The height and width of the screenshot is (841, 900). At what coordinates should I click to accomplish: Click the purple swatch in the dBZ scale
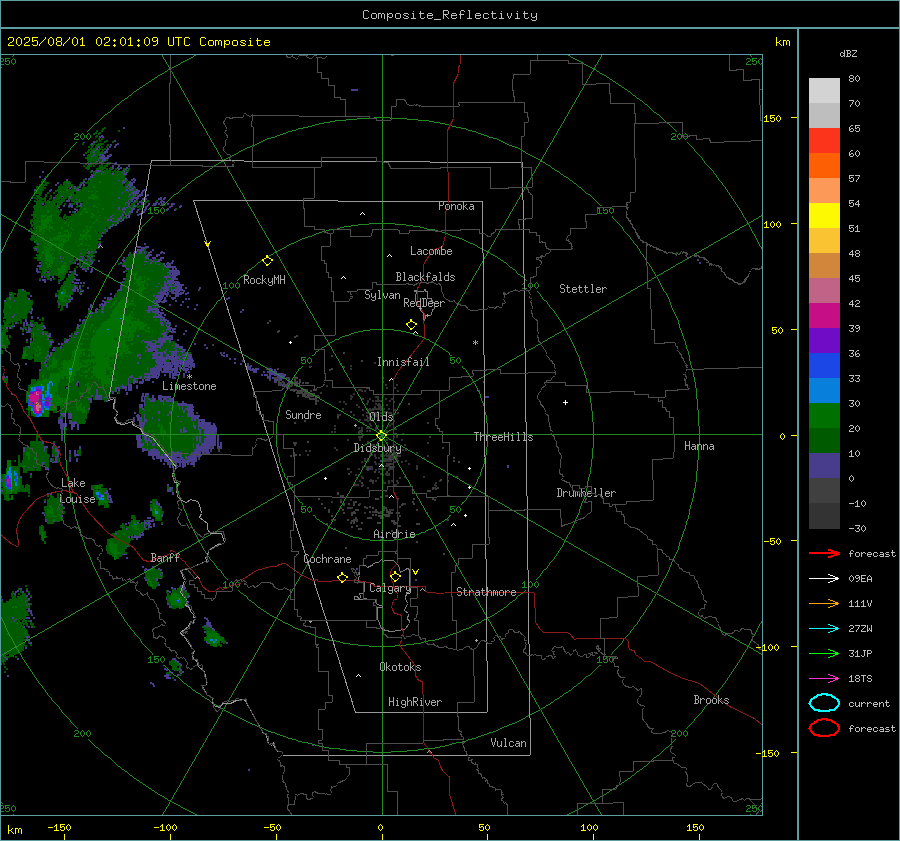tap(824, 340)
